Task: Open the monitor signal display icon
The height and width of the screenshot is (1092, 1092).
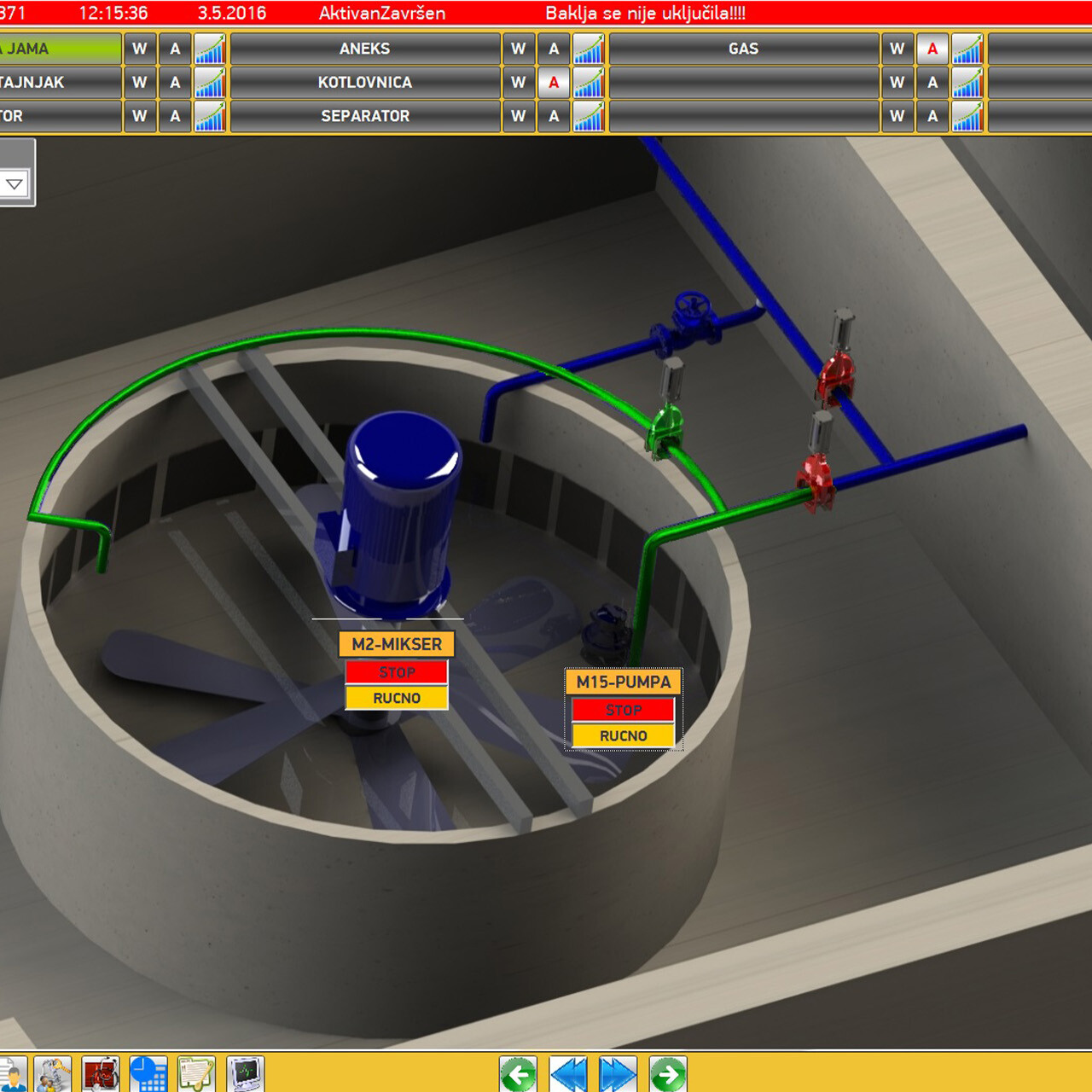Action: 246,1074
